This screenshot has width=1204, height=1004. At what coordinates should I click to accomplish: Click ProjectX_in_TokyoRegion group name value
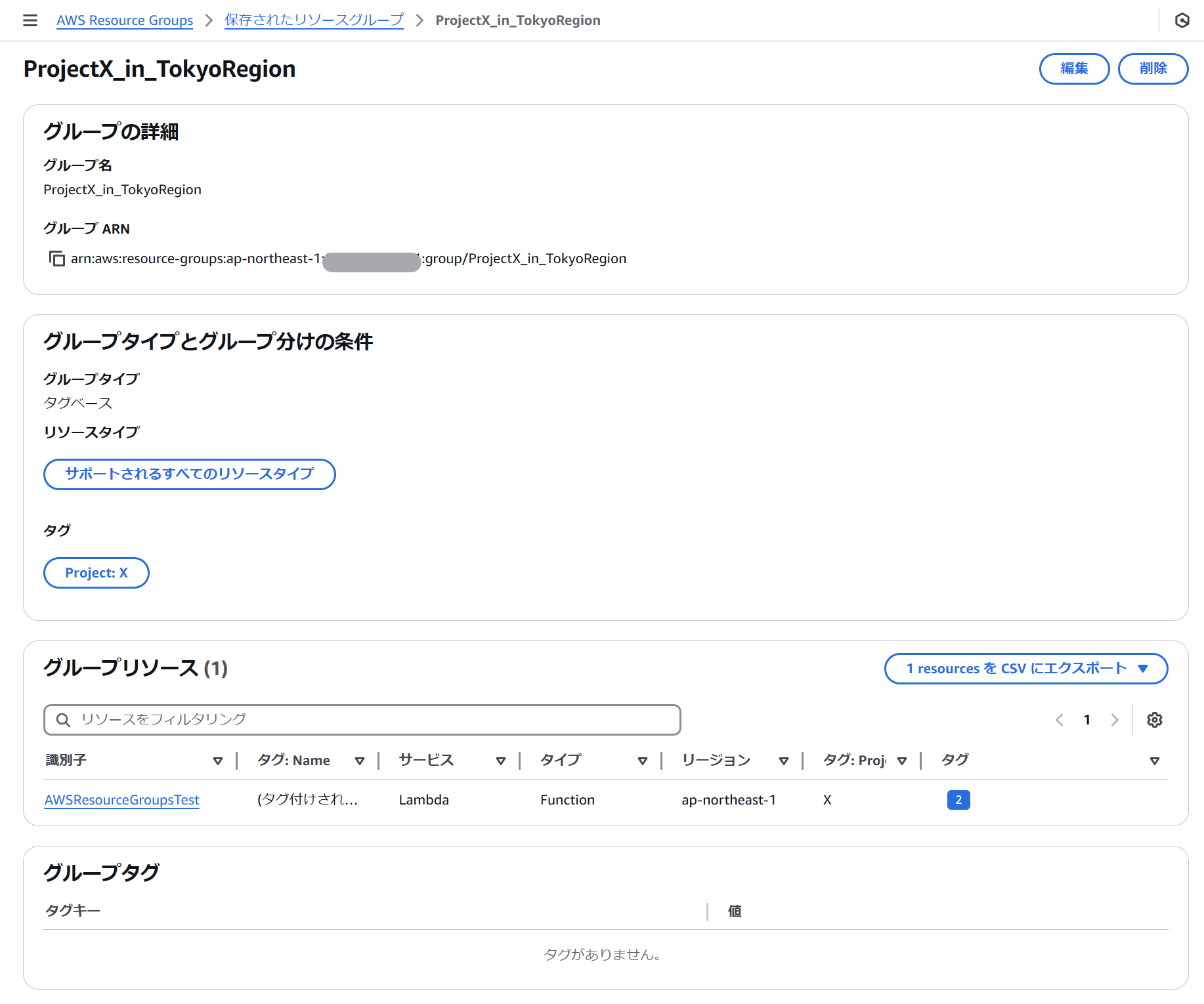122,190
